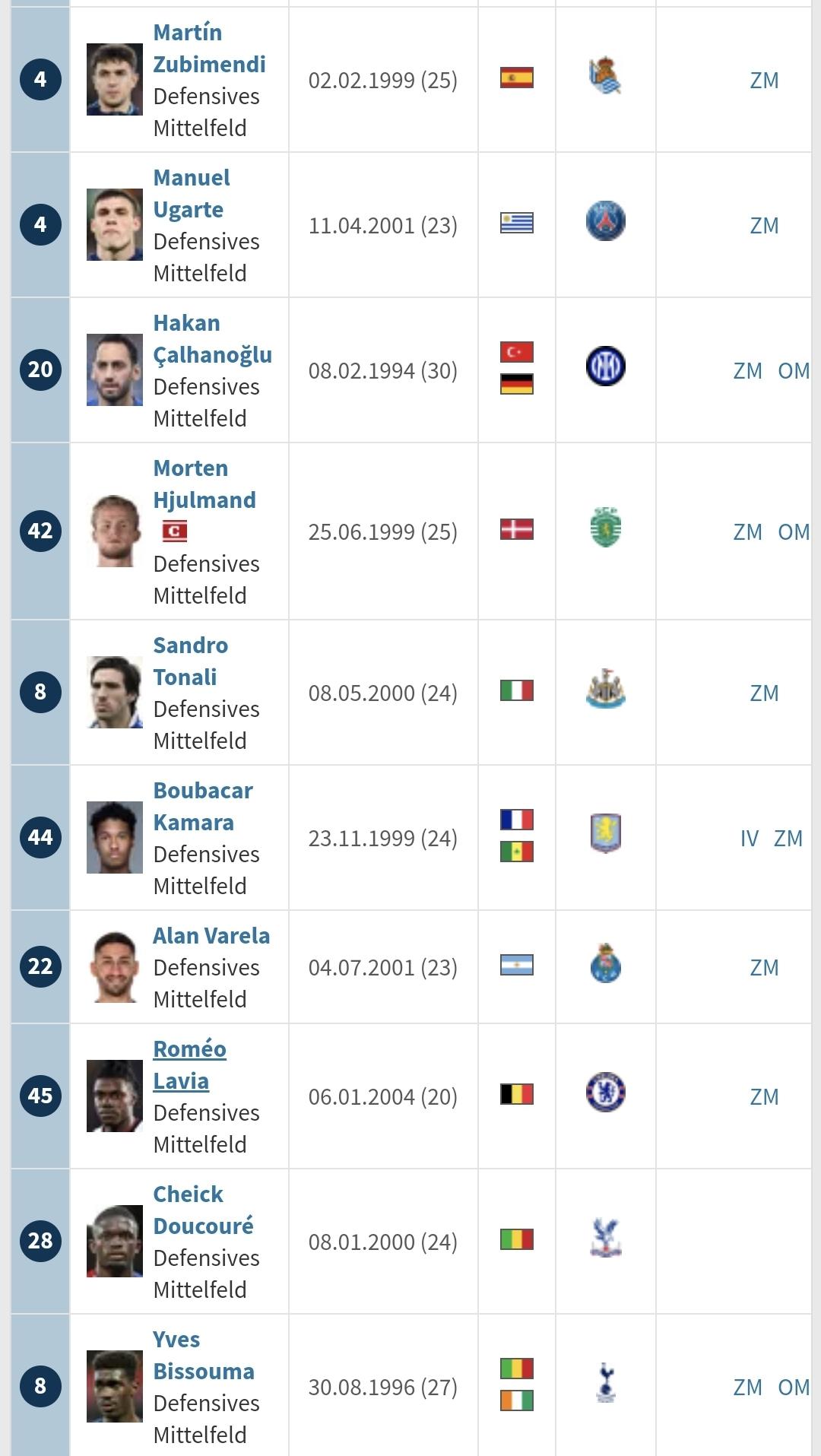Screen dimensions: 821x1456
Task: Click the ZM position link for Alan Varela
Action: [x=764, y=967]
